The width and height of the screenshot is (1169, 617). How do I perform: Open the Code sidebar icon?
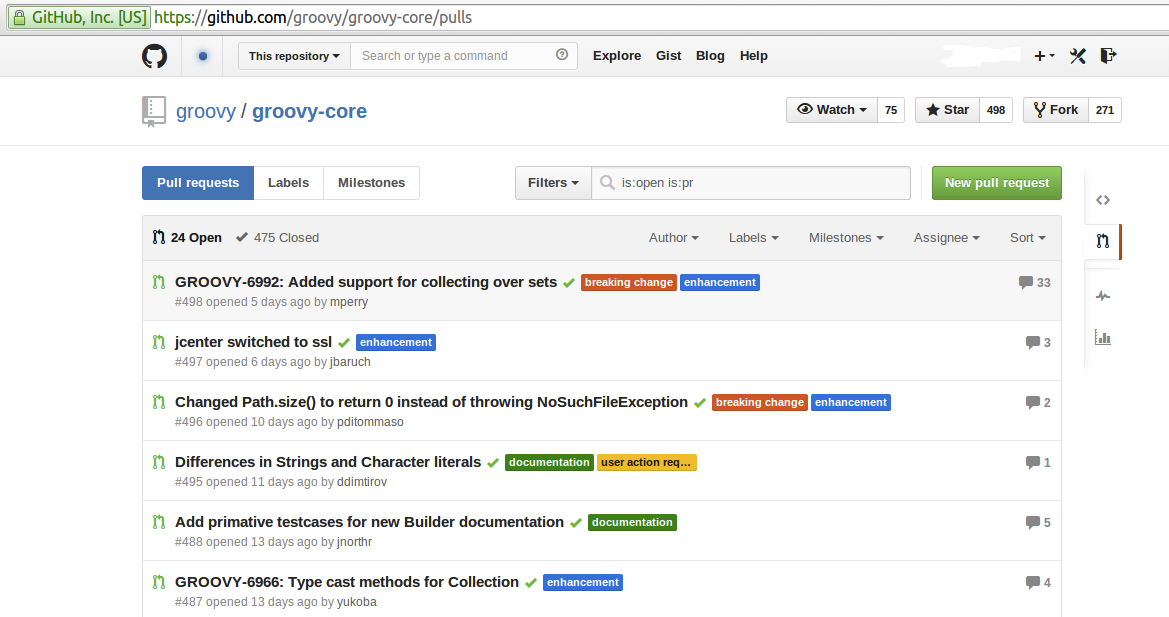point(1103,200)
